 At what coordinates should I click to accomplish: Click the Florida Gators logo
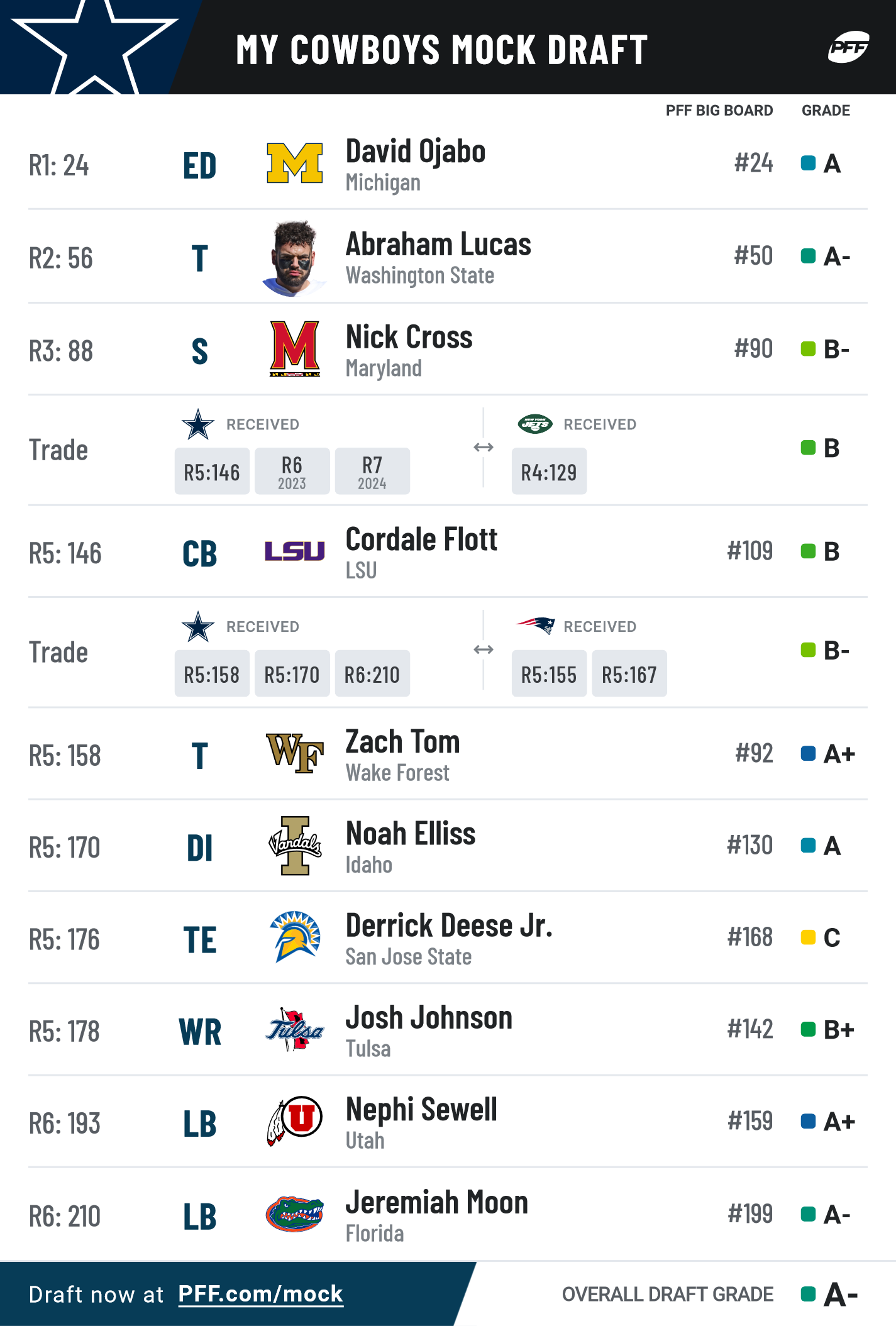[295, 1214]
